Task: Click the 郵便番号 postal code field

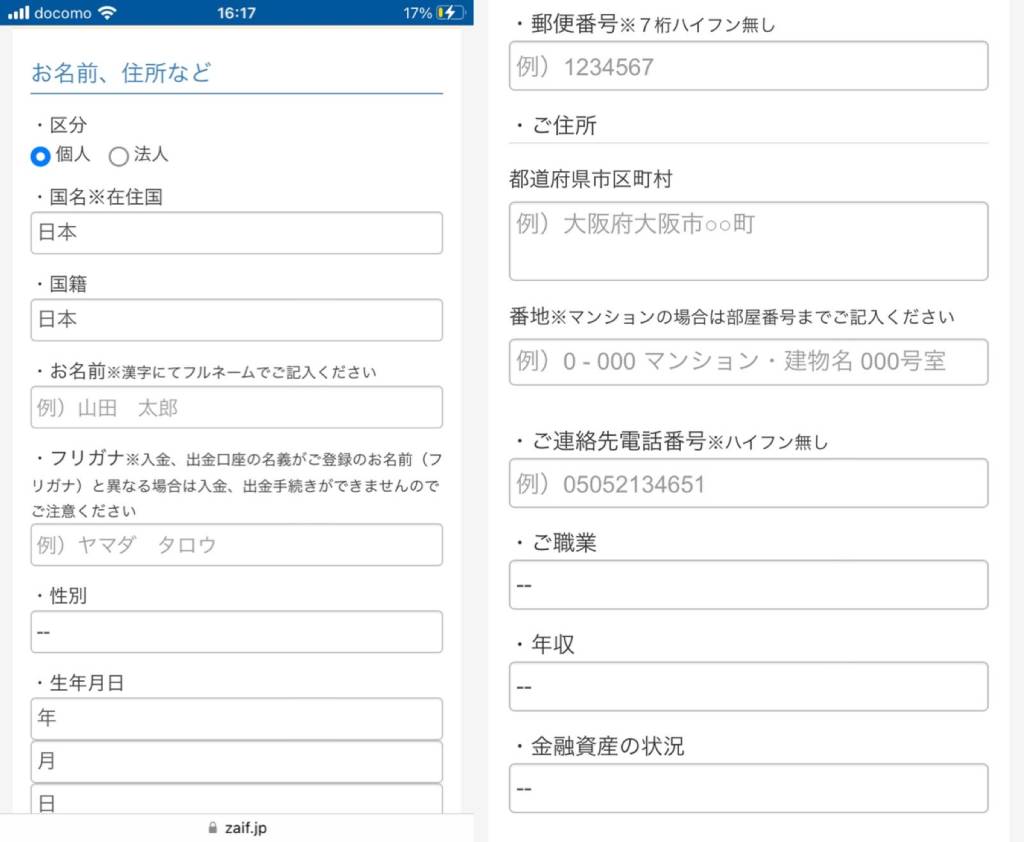Action: pyautogui.click(x=748, y=67)
